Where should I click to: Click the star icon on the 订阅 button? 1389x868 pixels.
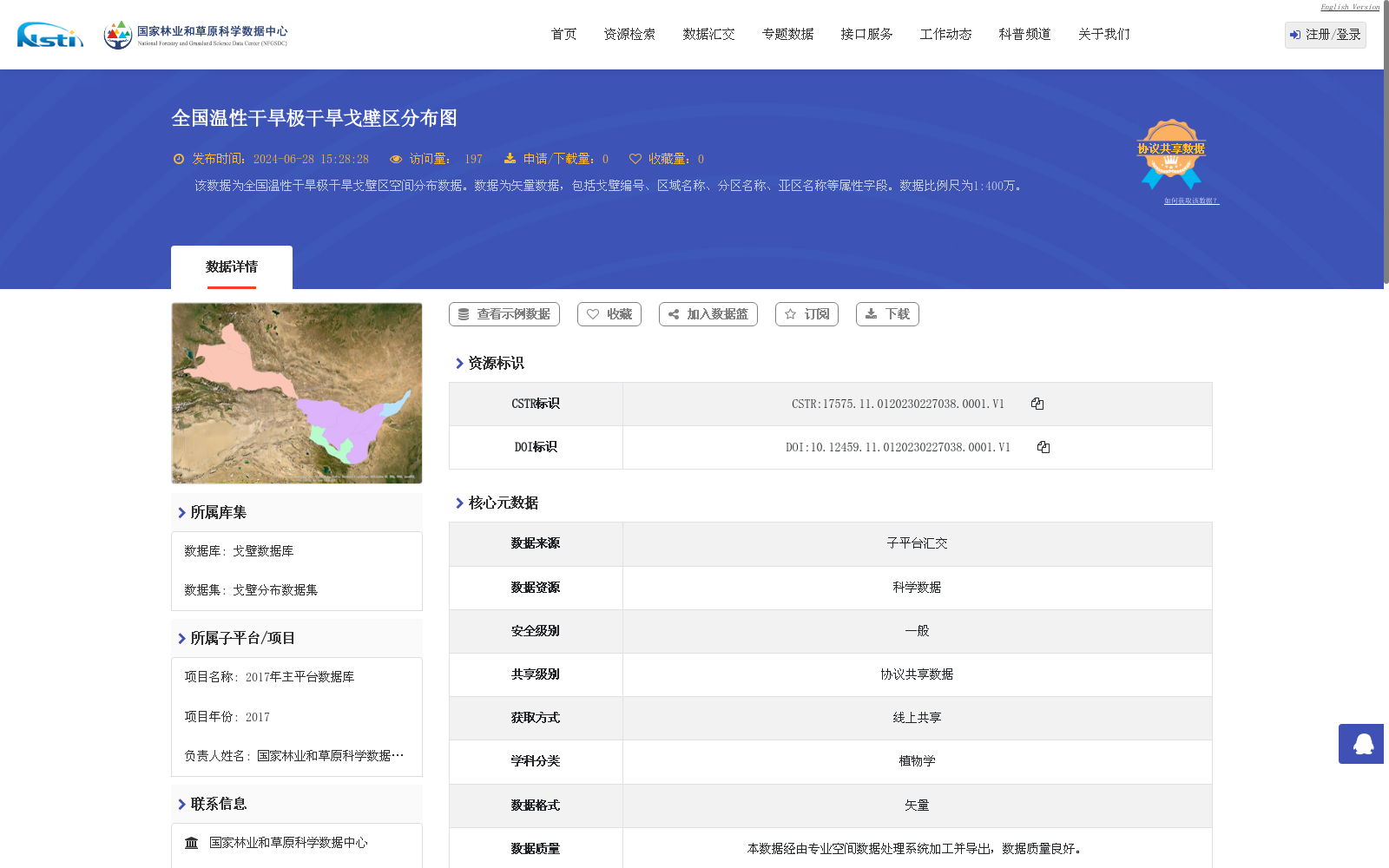[x=791, y=314]
